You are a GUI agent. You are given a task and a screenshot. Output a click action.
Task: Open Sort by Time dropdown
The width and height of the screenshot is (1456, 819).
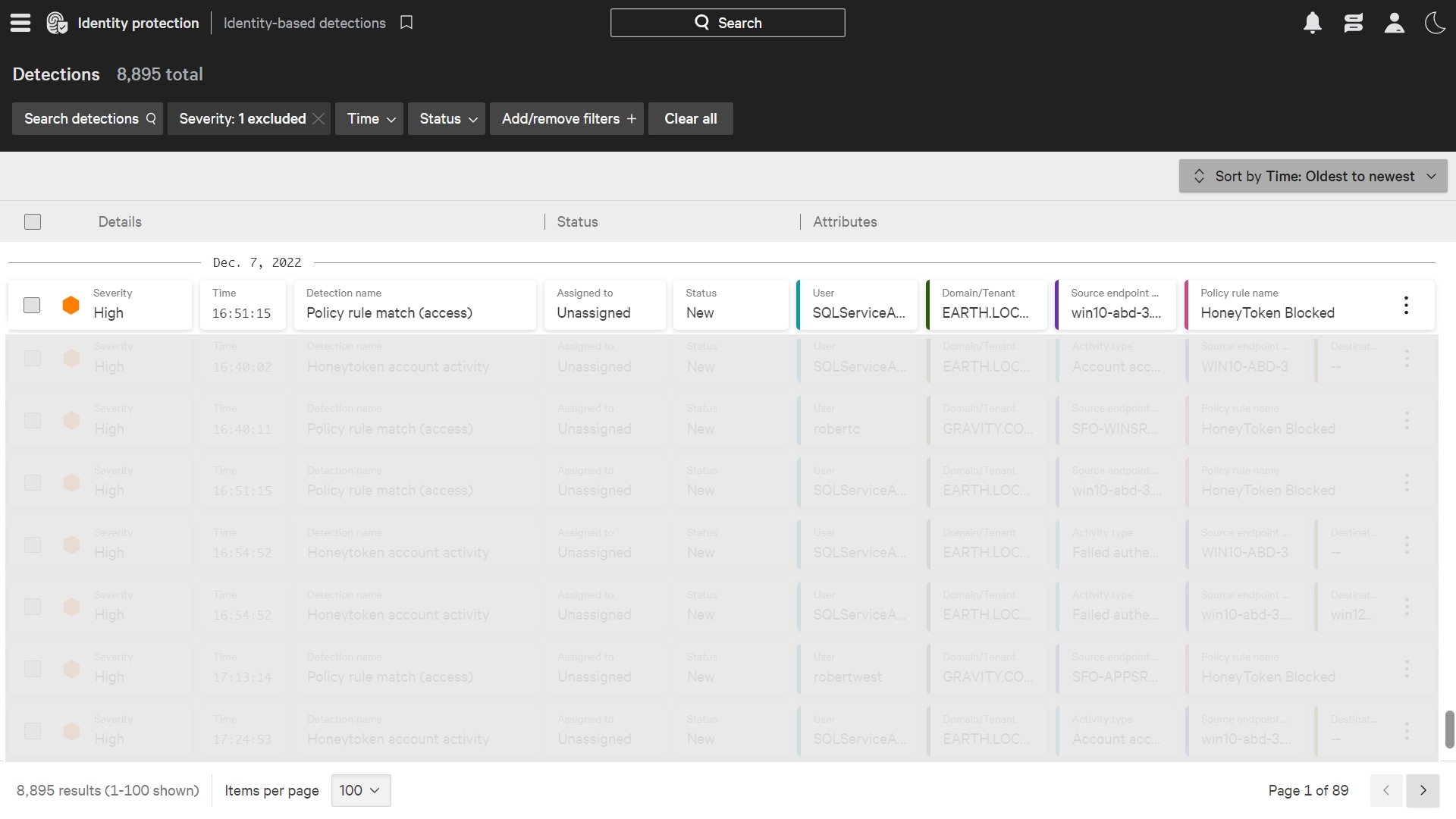(1313, 176)
